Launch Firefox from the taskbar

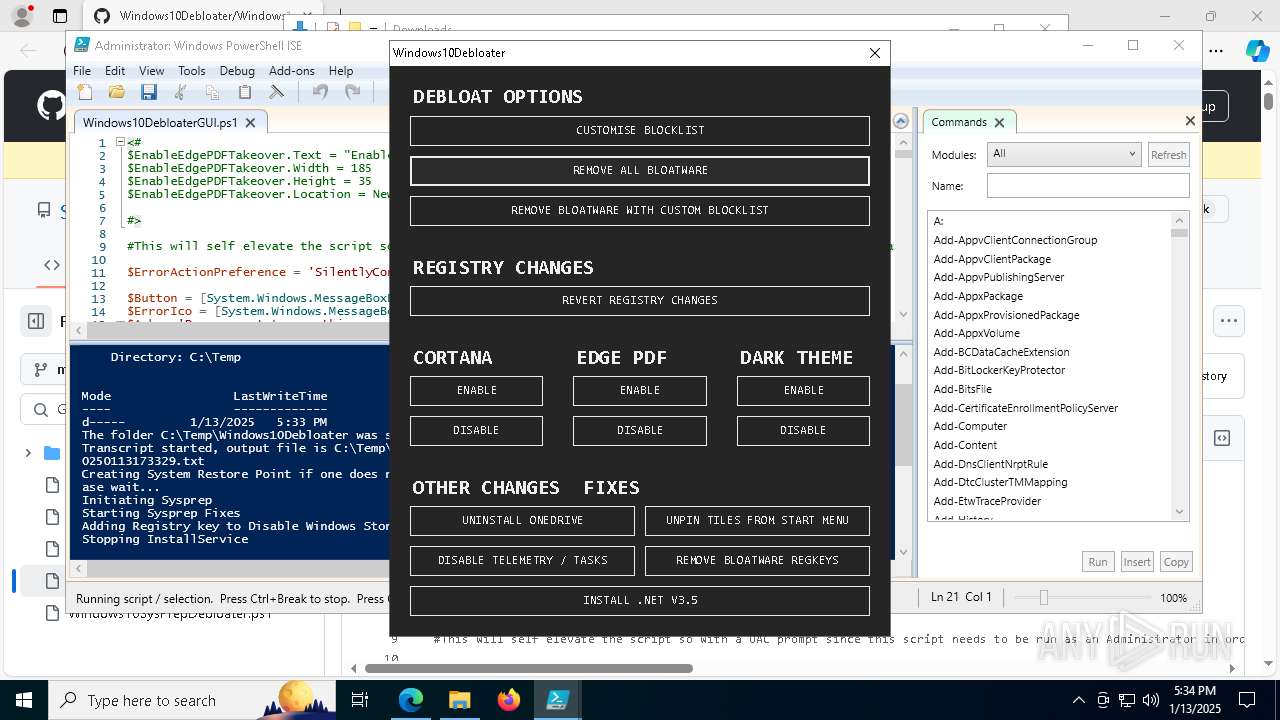pyautogui.click(x=508, y=700)
